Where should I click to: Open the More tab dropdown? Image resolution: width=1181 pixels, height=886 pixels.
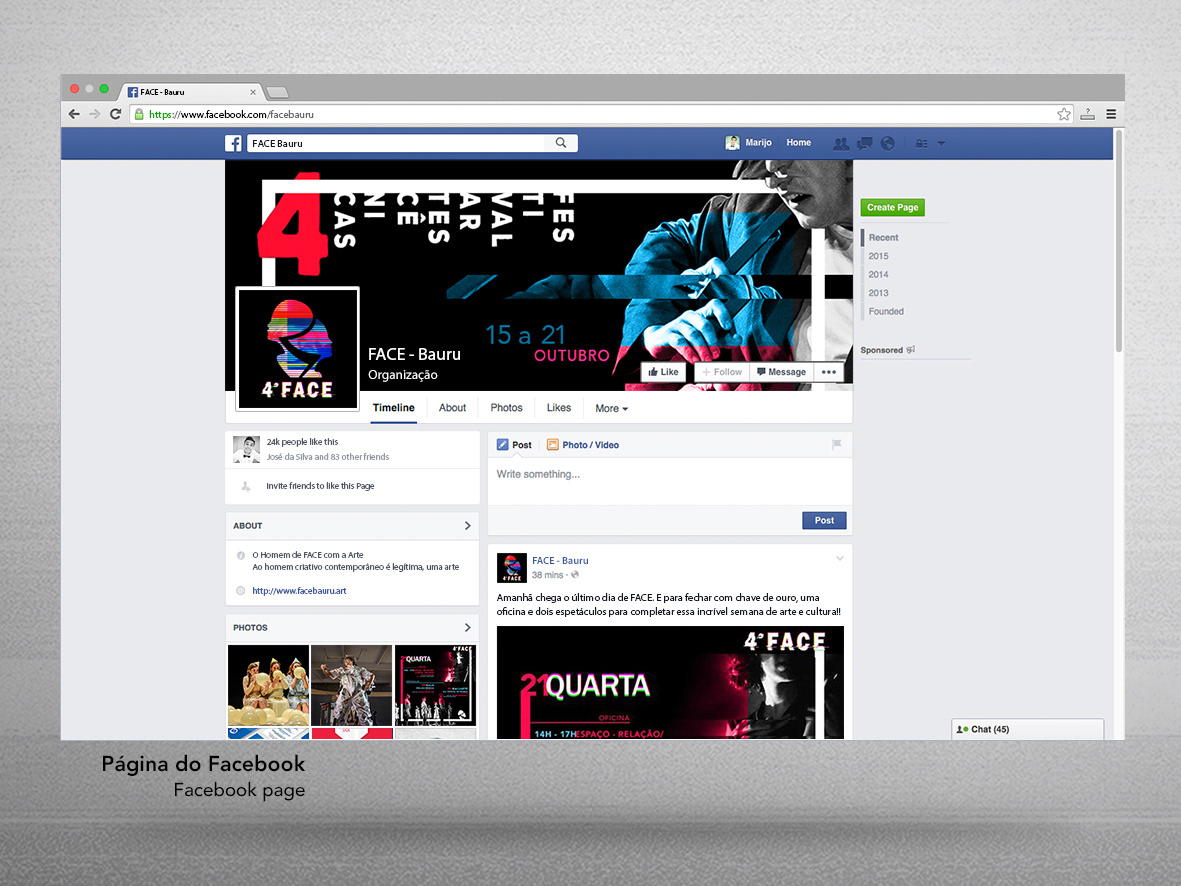click(611, 408)
